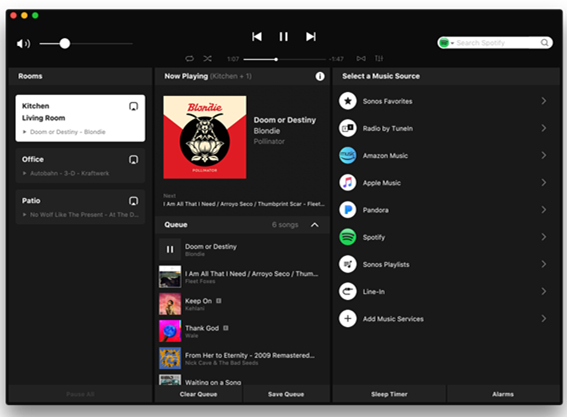Expand Pandora chevron

[544, 210]
